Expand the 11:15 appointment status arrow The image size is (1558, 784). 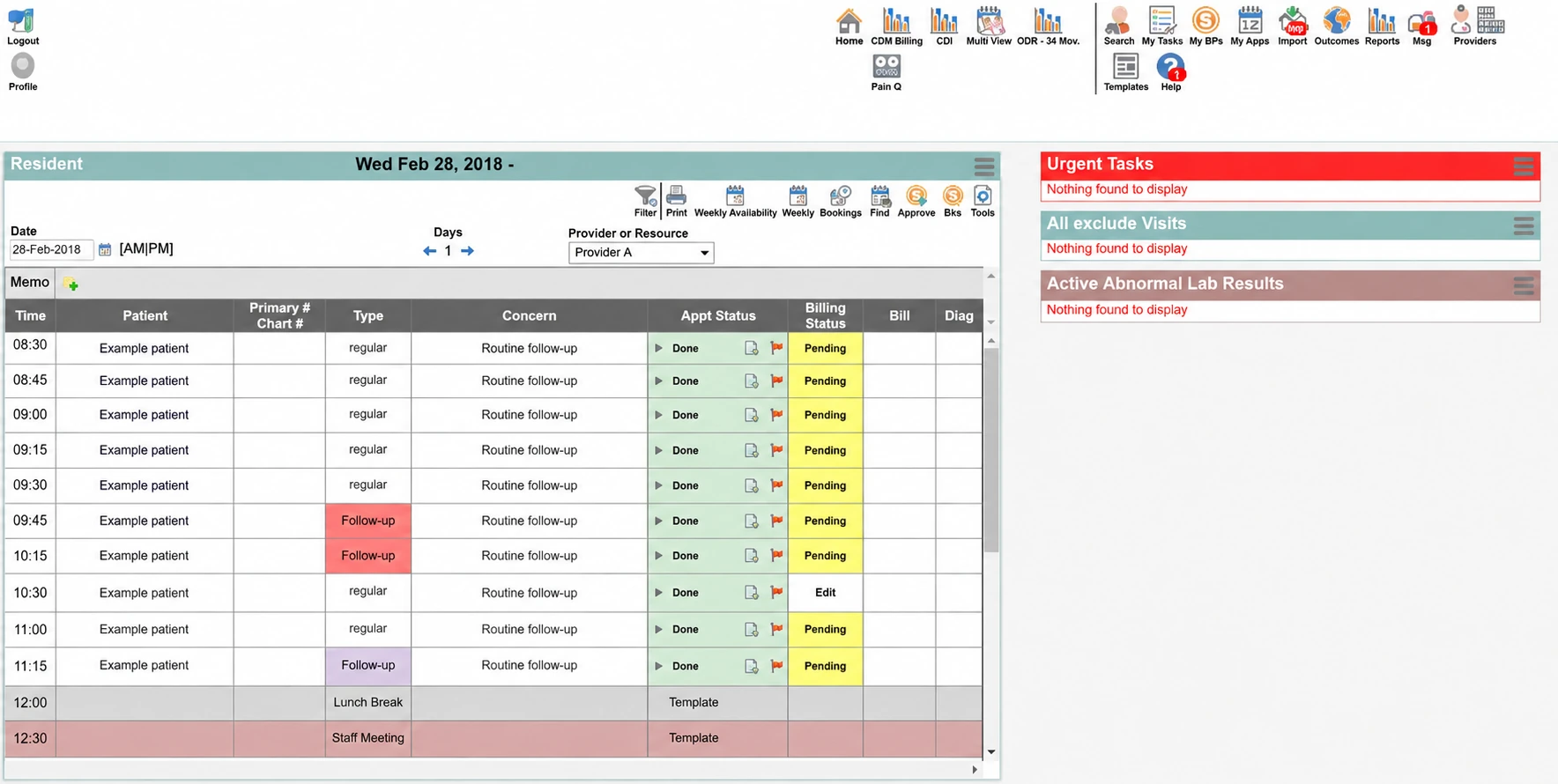(x=658, y=666)
